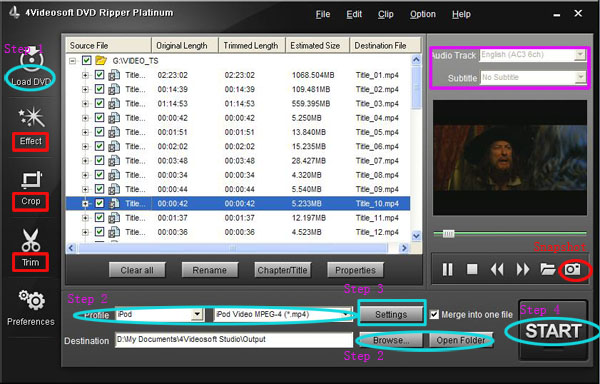Click the G:\VIDEO_TS folder icon
600x384 pixels.
[x=101, y=60]
